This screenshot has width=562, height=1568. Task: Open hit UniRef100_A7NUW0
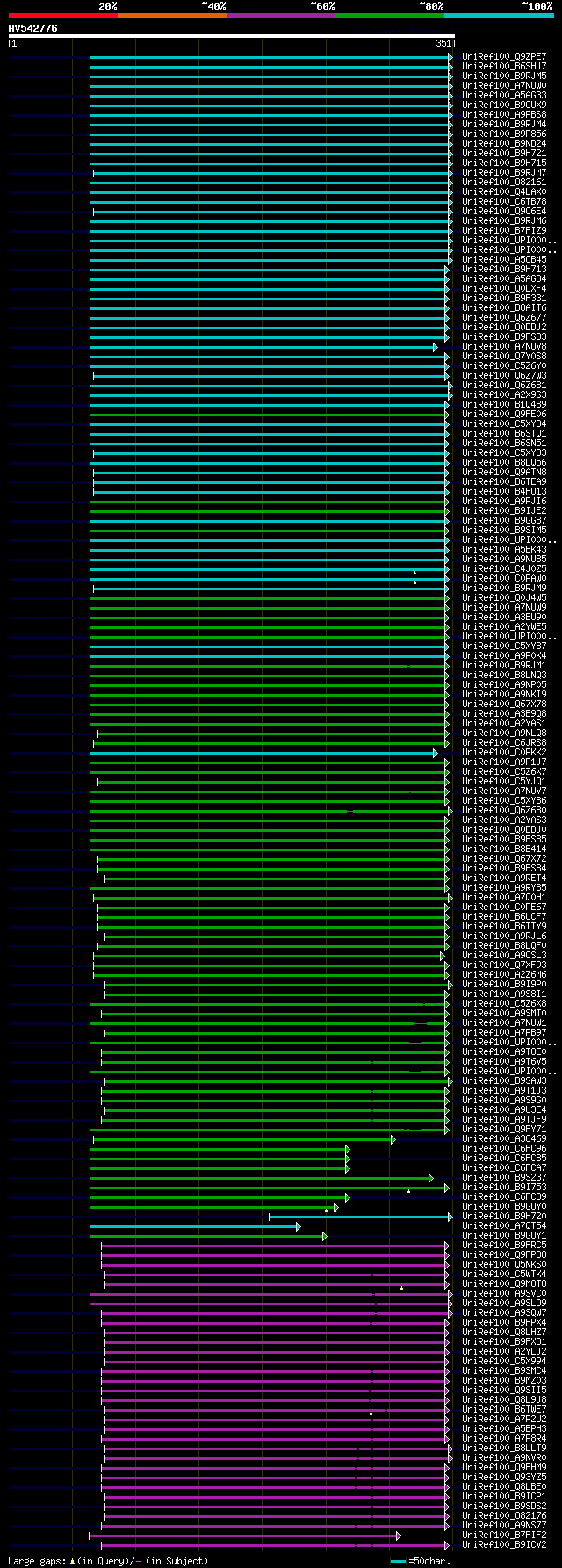[504, 85]
